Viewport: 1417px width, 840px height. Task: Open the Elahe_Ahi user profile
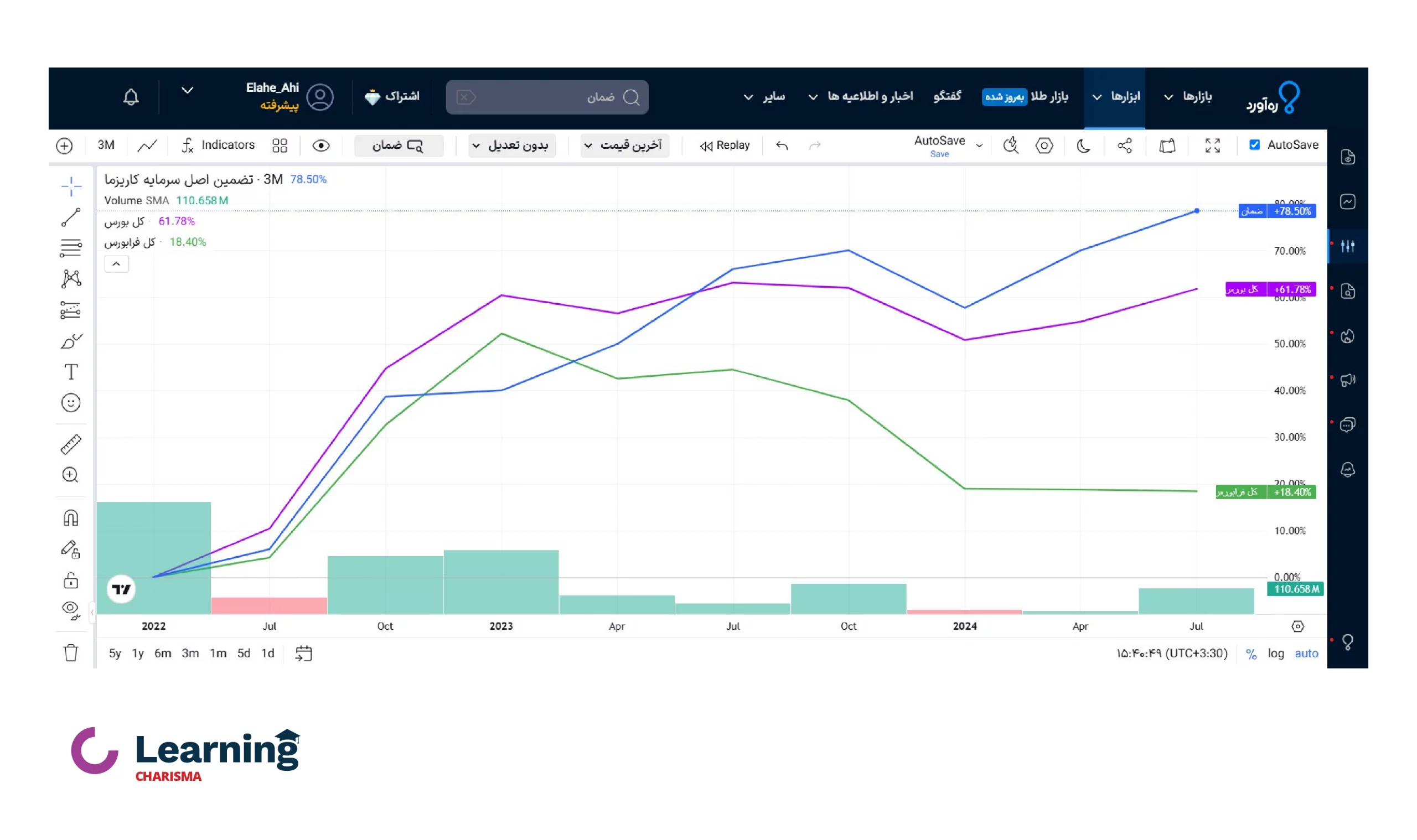point(289,97)
